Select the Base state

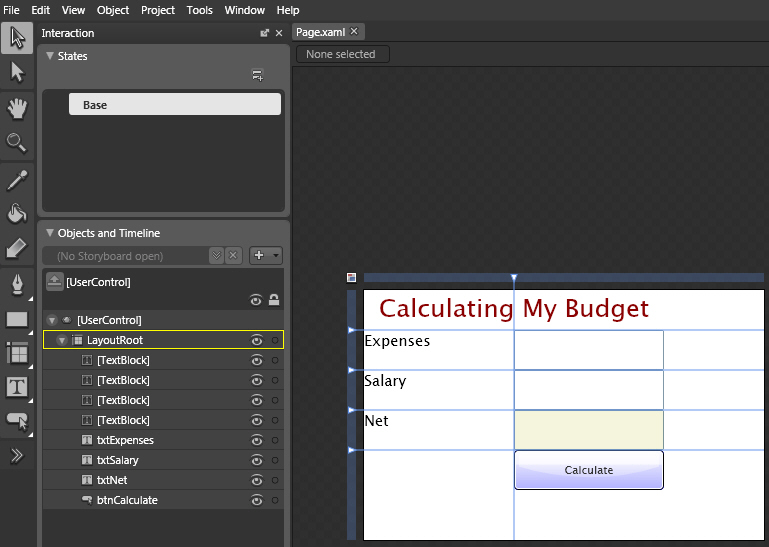pos(174,105)
